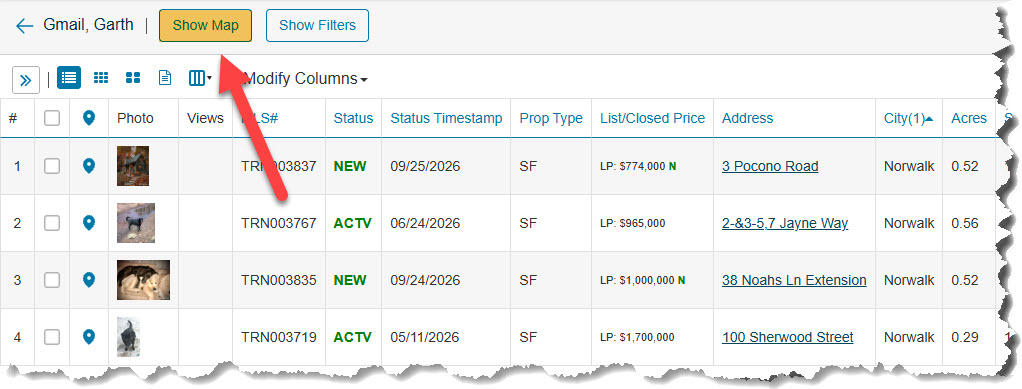Click MLS number TRN003767
This screenshot has height=389, width=1022.
pyautogui.click(x=279, y=223)
